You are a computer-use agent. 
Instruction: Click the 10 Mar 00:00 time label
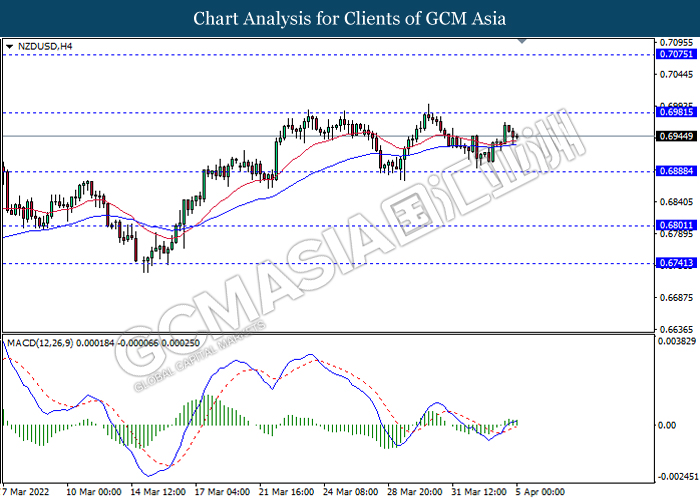point(94,492)
